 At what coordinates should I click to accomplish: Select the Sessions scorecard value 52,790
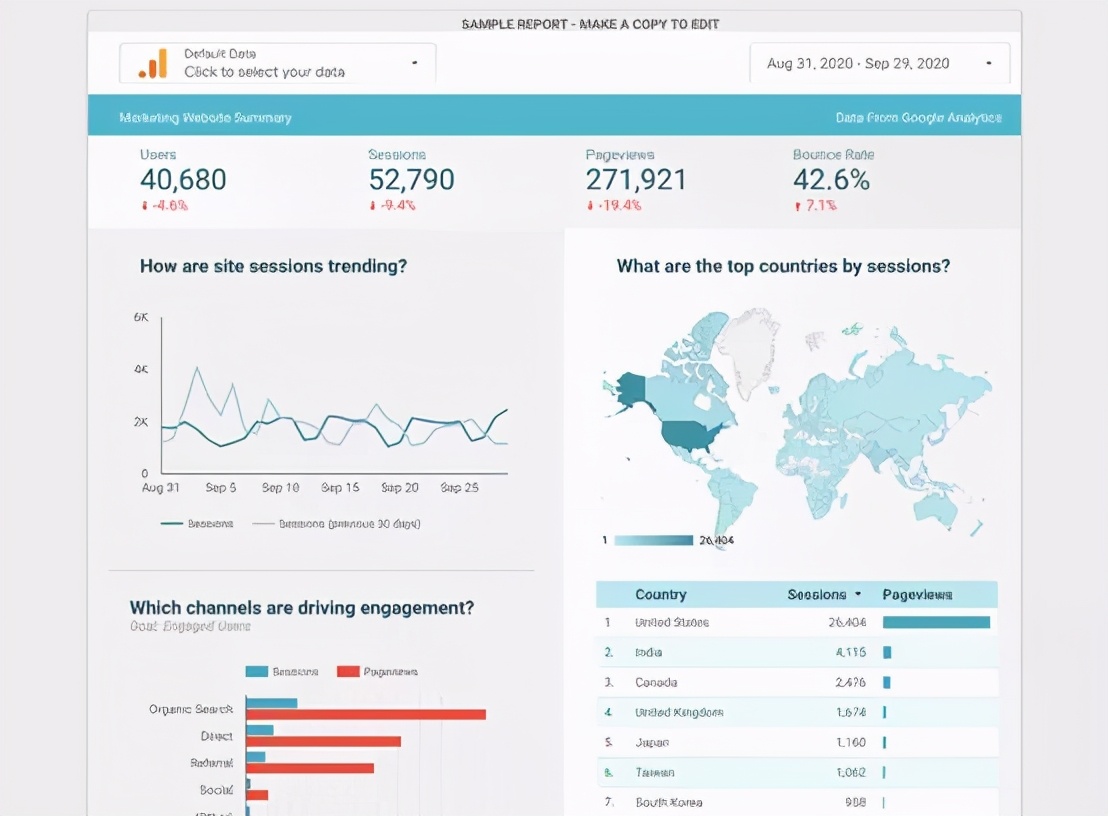pos(411,180)
